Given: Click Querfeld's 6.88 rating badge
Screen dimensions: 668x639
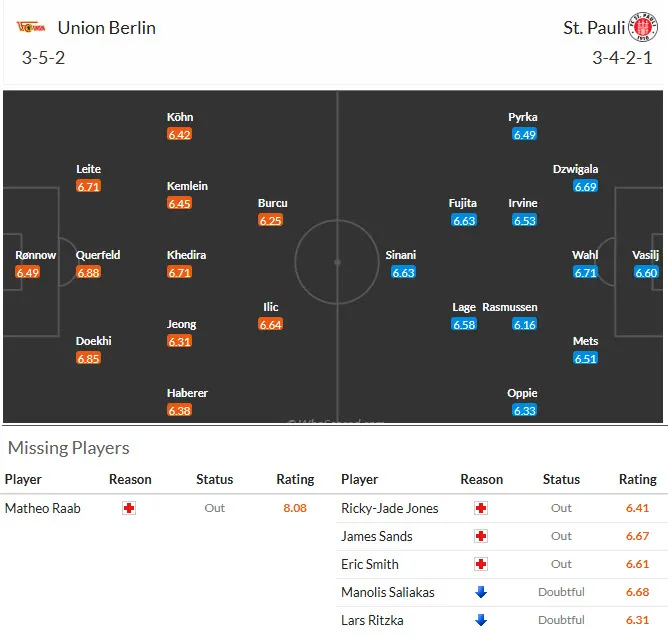Looking at the screenshot, I should click(88, 272).
